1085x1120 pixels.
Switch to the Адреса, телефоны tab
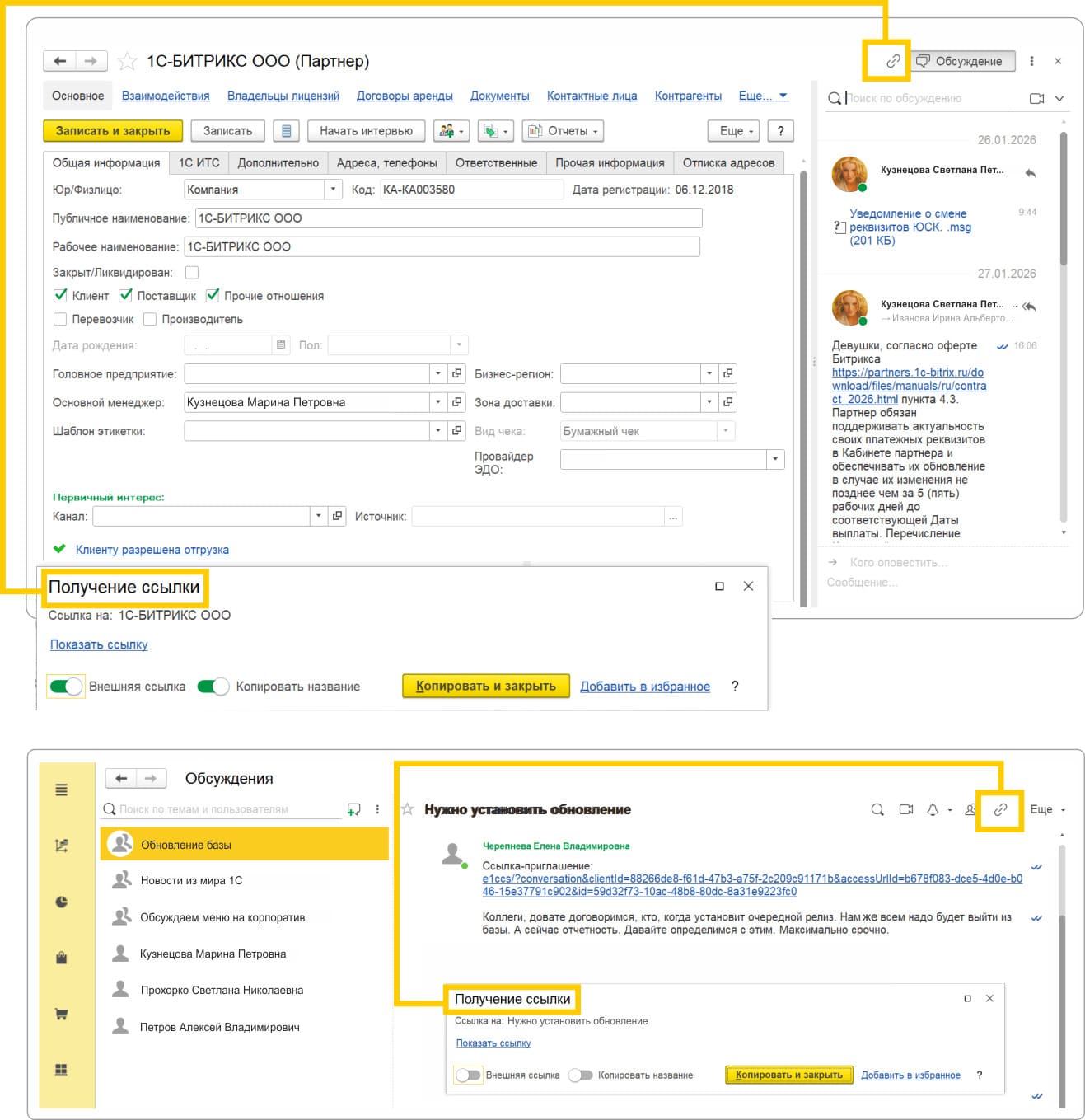(387, 163)
